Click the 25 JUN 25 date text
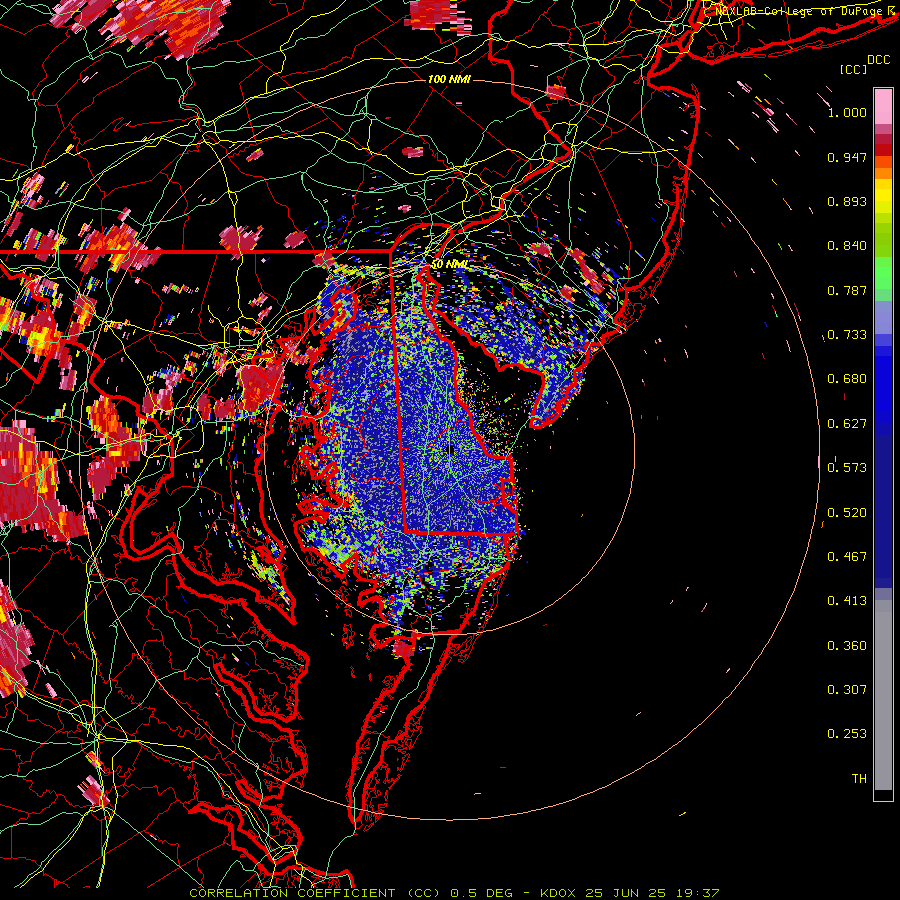 coord(626,893)
